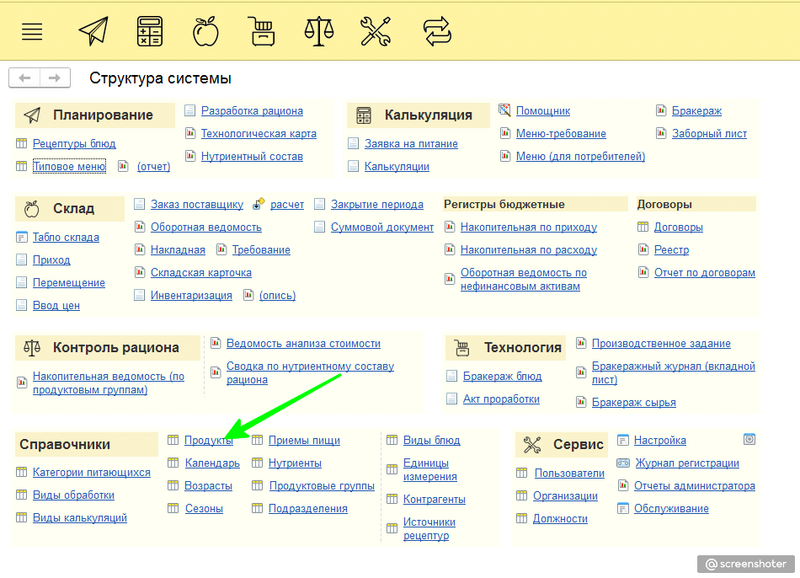
Task: Go back with the left arrow button
Action: point(25,78)
